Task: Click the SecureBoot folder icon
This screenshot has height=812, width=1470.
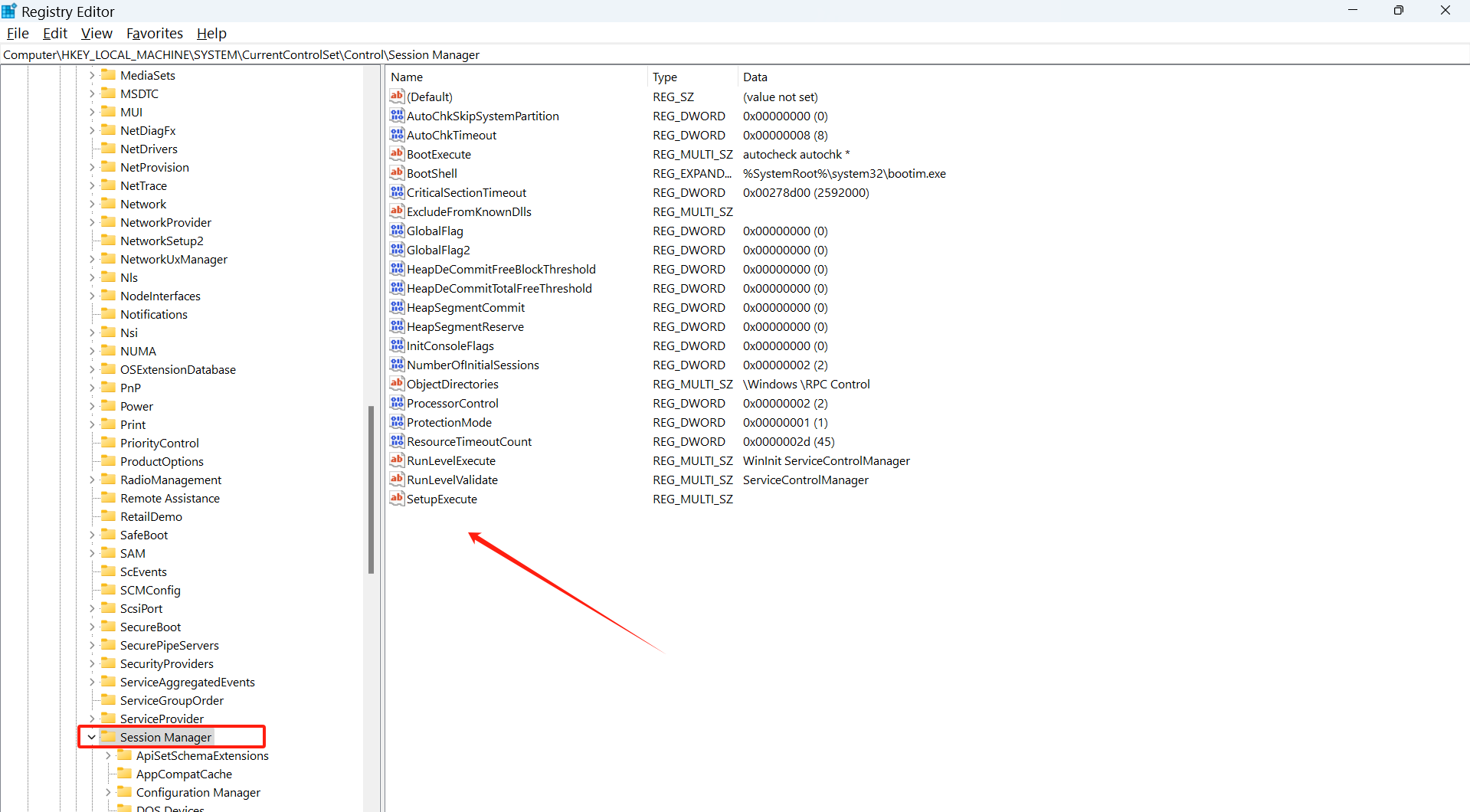Action: click(108, 626)
